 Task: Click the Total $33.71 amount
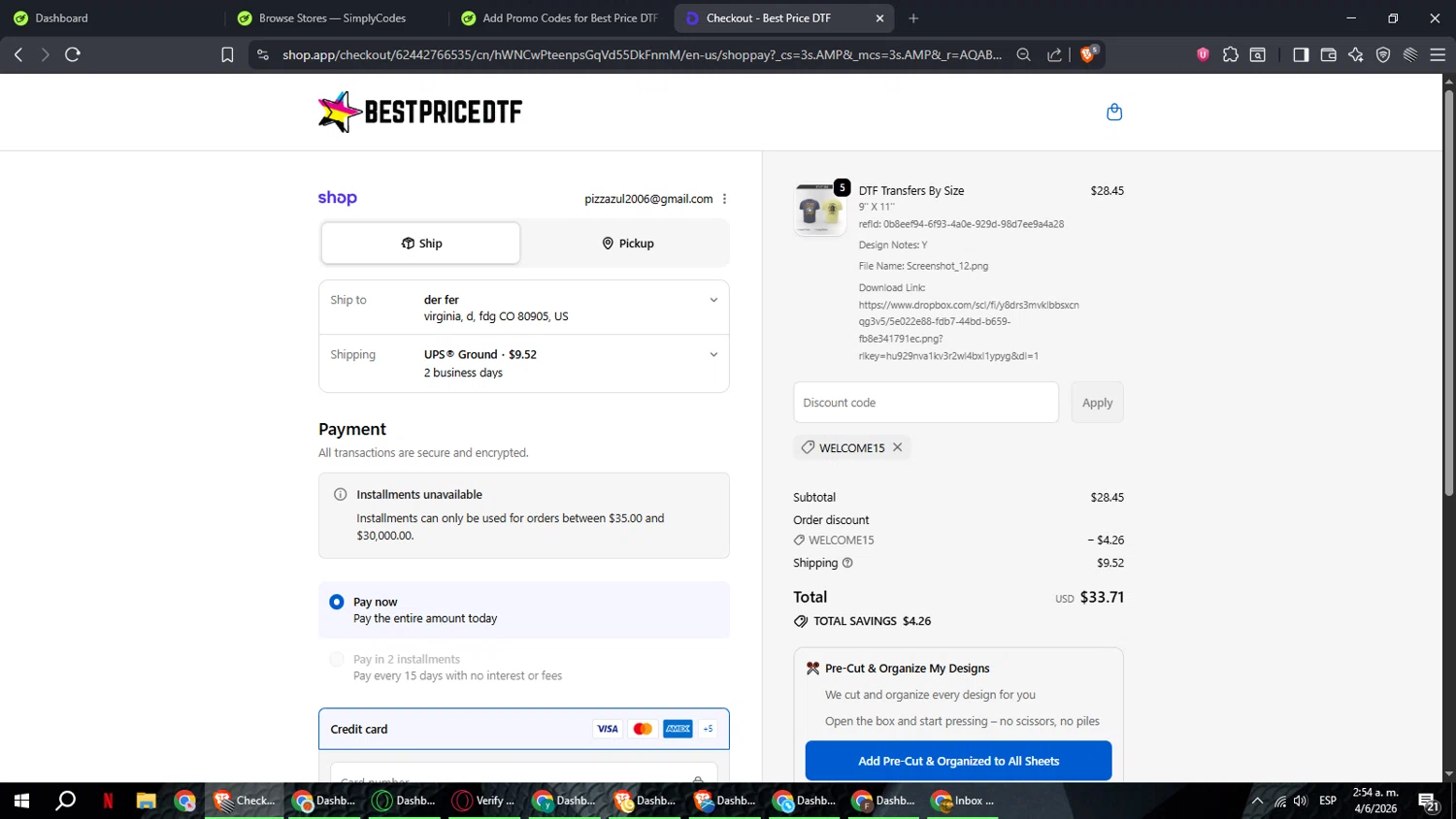click(1102, 597)
